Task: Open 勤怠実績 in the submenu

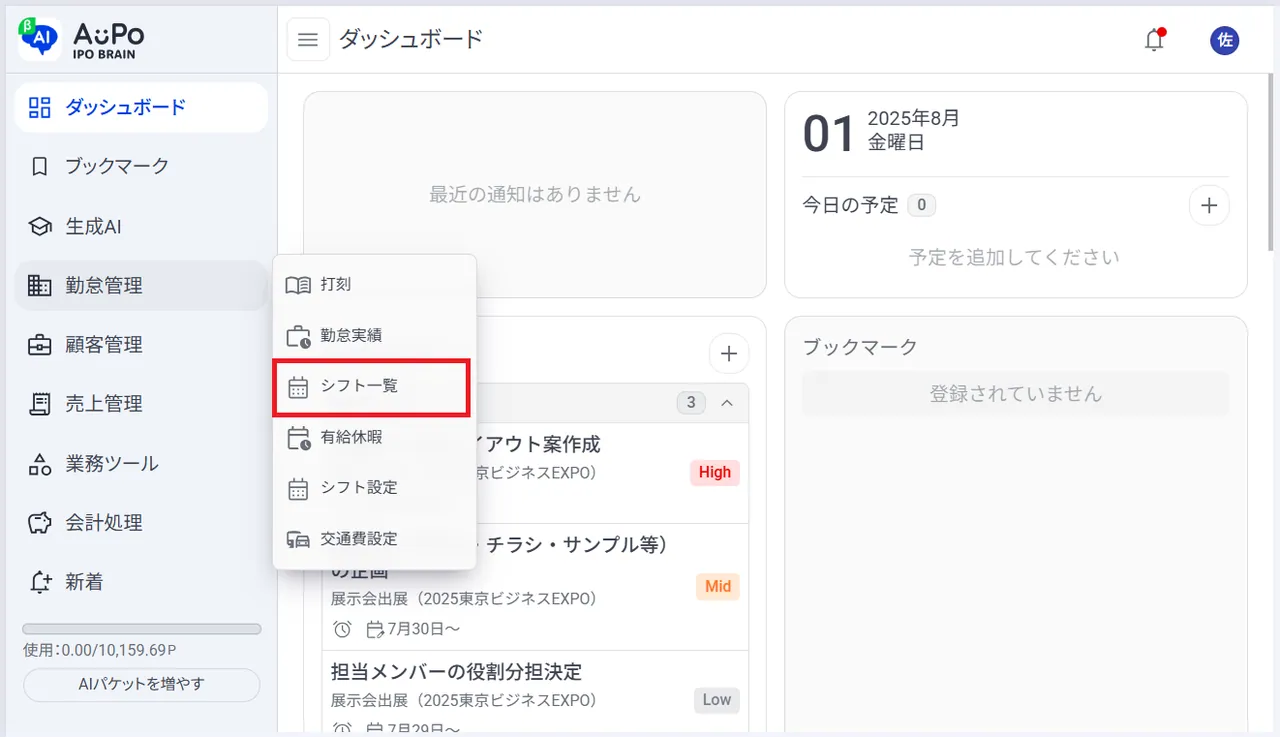Action: pos(372,335)
